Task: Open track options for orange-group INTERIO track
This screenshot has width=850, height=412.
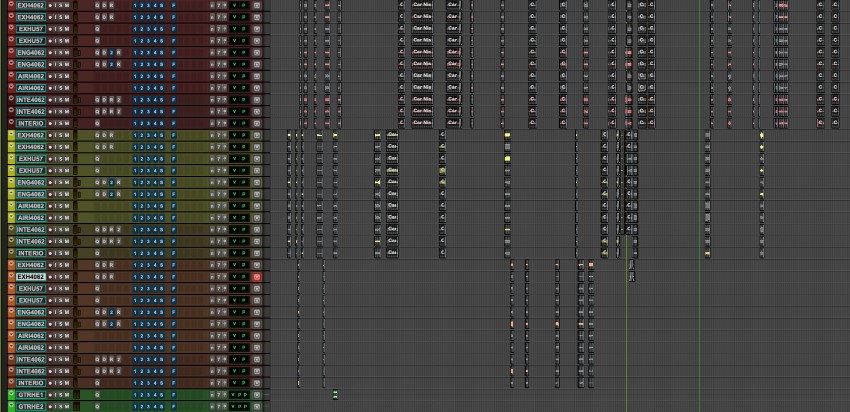Action: click(12, 383)
